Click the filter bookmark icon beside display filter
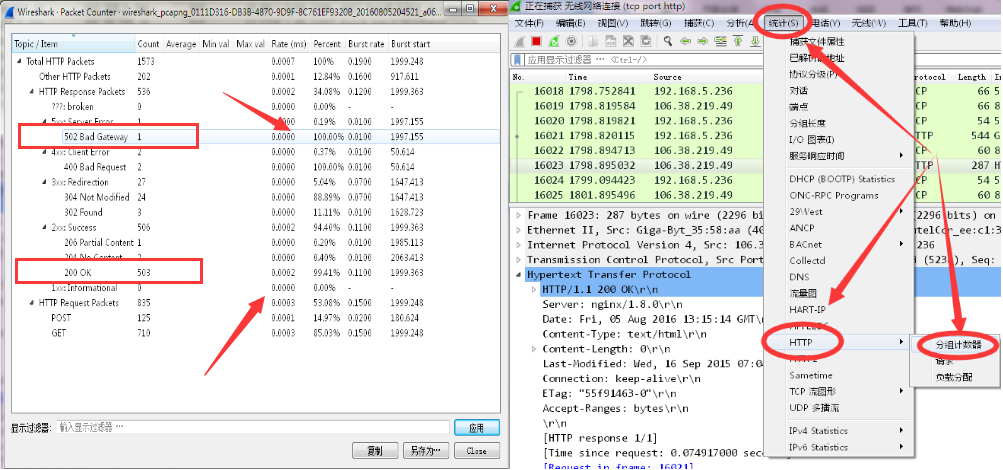This screenshot has width=1003, height=470. click(x=519, y=60)
